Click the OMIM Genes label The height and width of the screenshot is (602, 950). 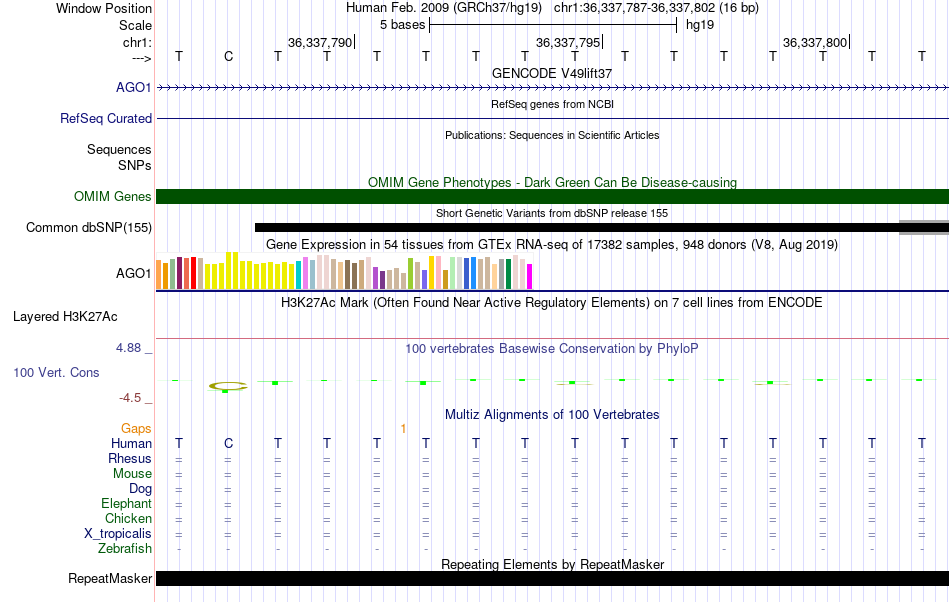coord(113,196)
